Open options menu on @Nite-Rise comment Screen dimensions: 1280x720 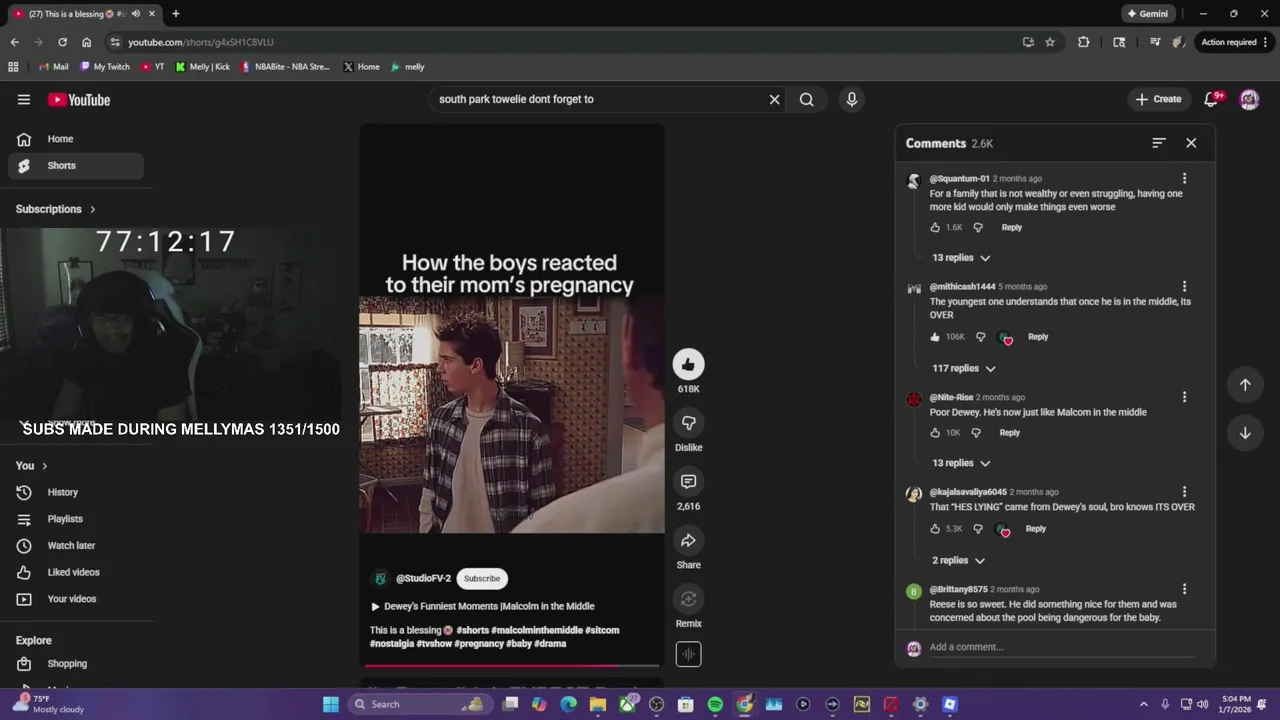point(1184,397)
